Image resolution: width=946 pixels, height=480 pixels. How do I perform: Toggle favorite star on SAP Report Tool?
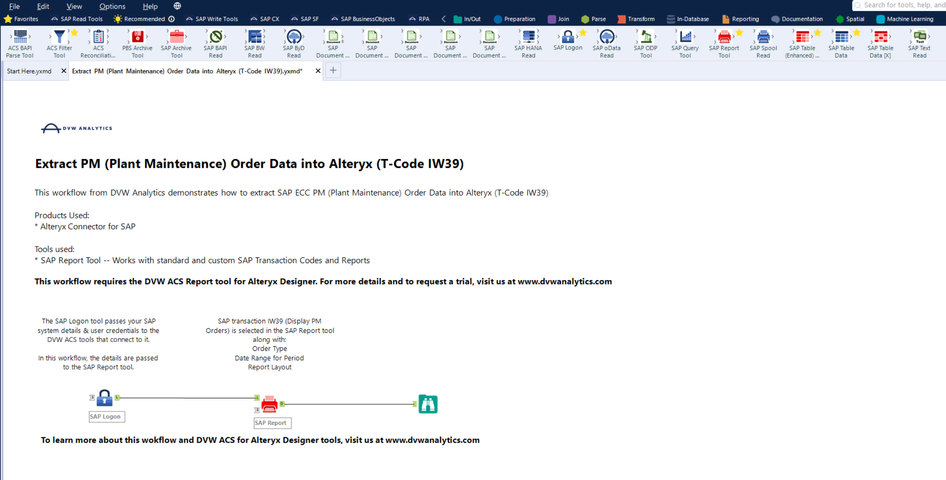[x=739, y=32]
